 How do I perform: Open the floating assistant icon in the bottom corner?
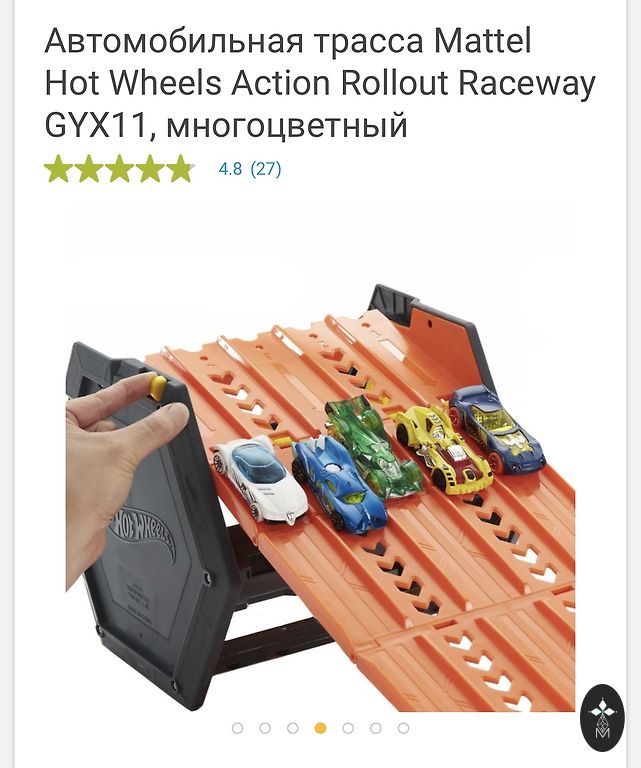602,718
